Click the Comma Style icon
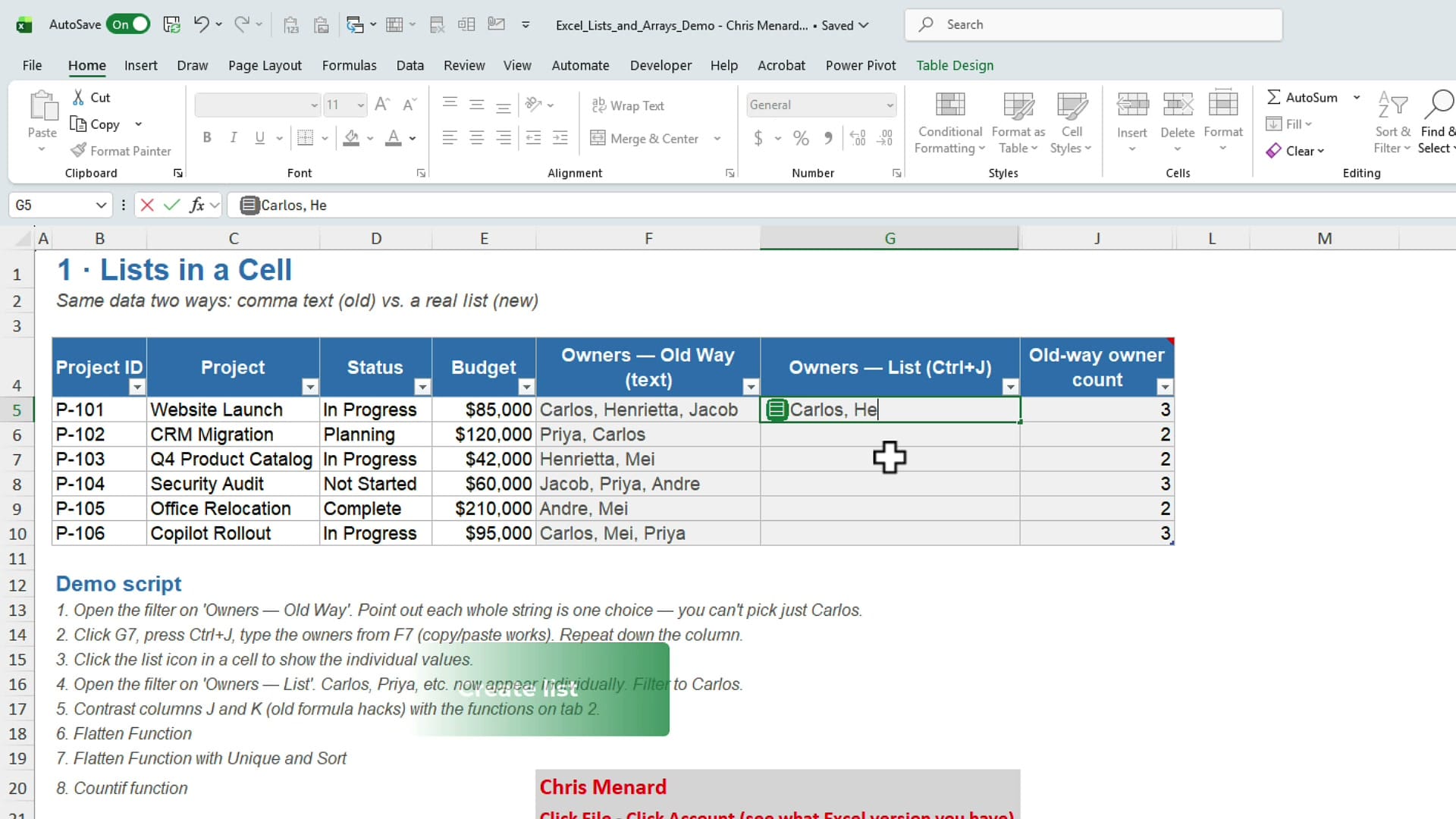 [828, 138]
